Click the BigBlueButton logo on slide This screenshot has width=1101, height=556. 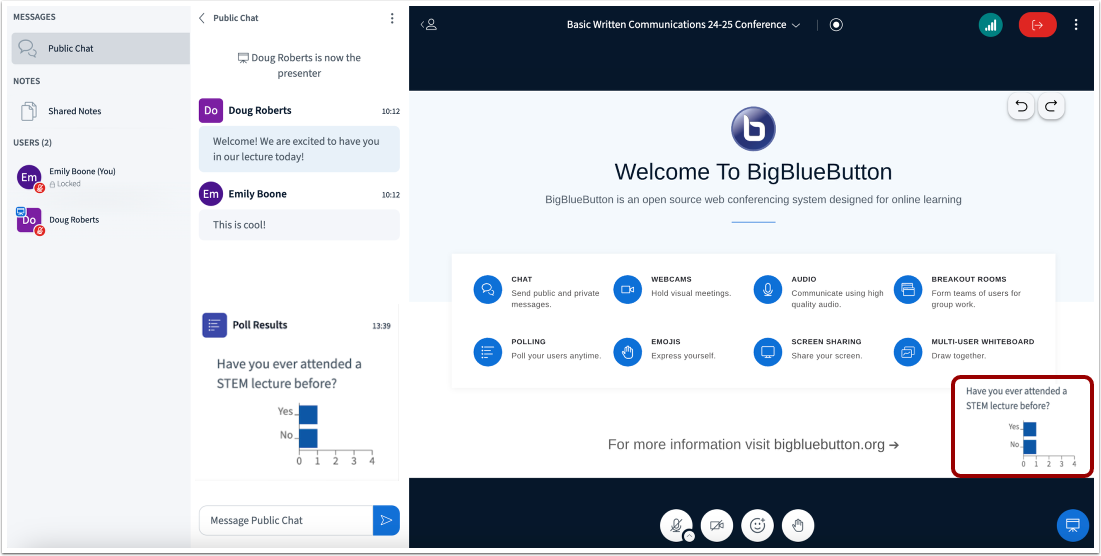click(x=753, y=129)
